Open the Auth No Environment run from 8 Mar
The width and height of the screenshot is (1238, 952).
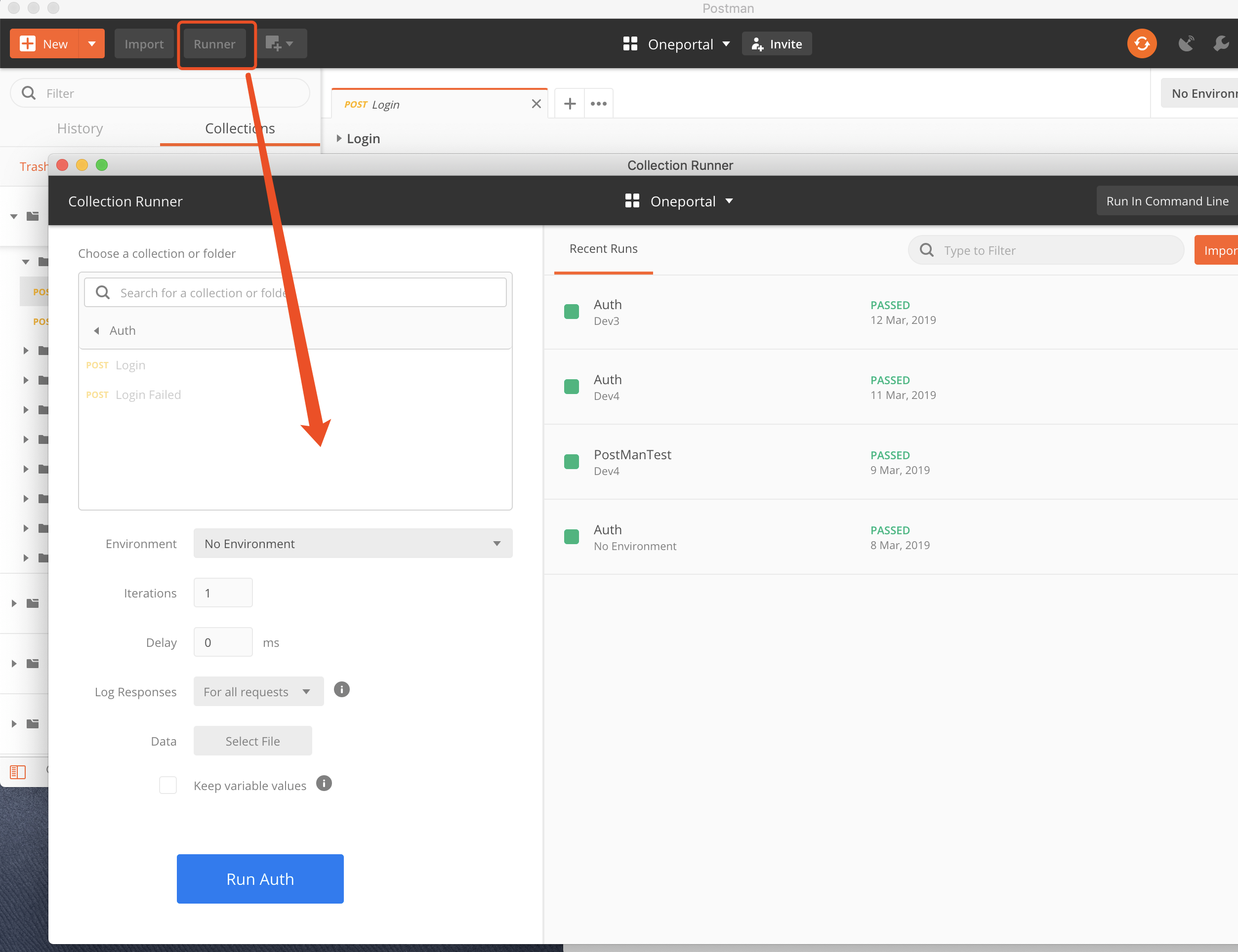pos(891,537)
